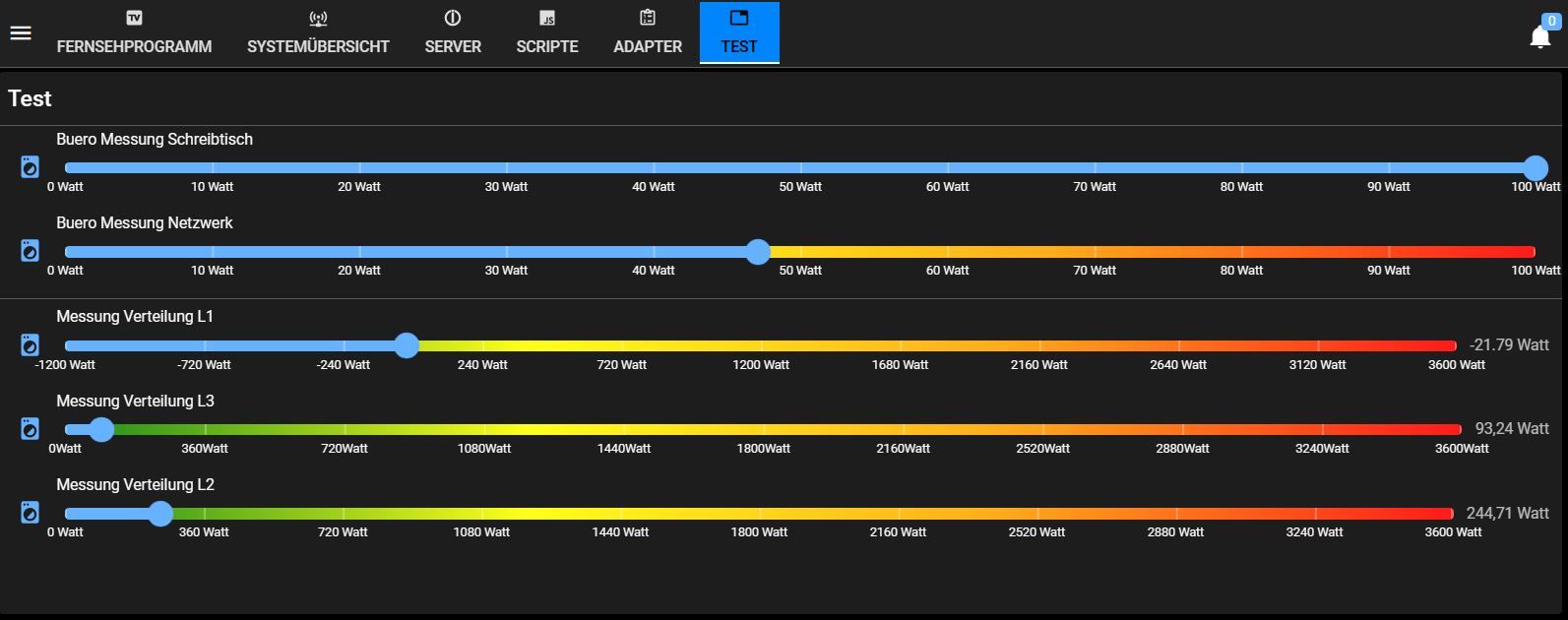Click the Schreibtisch slider handle at 100 Watt
This screenshot has height=620, width=1568.
point(1536,168)
